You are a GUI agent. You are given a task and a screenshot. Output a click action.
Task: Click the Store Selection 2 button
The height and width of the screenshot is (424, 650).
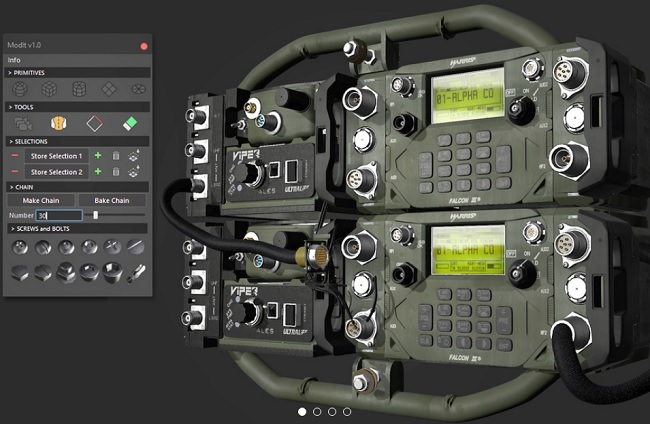tap(56, 172)
